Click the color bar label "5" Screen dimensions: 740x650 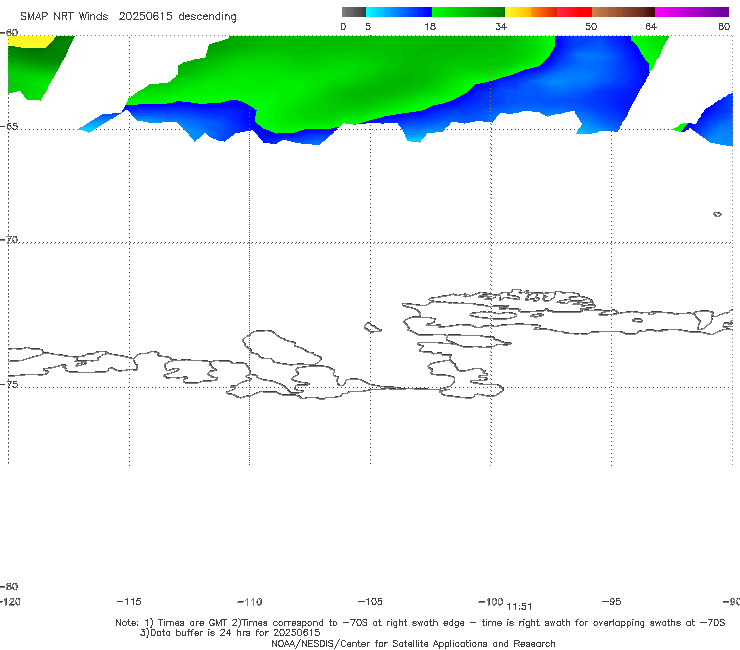pos(368,27)
